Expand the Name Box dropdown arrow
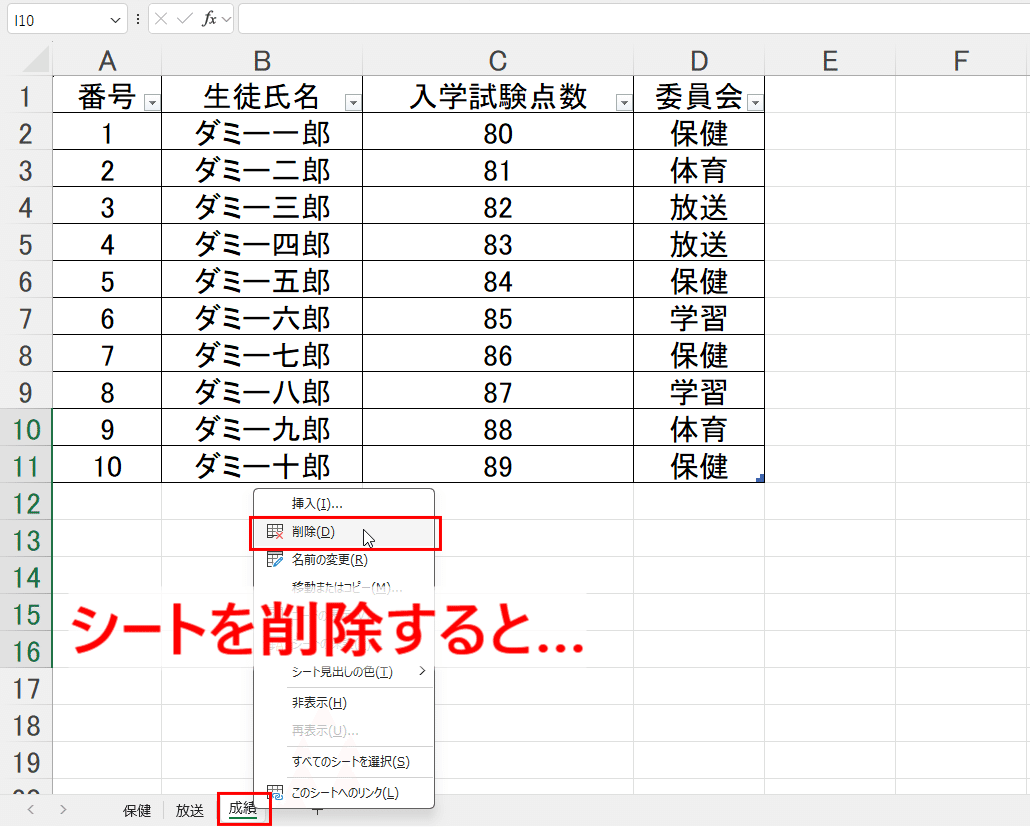1030x827 pixels. 115,20
